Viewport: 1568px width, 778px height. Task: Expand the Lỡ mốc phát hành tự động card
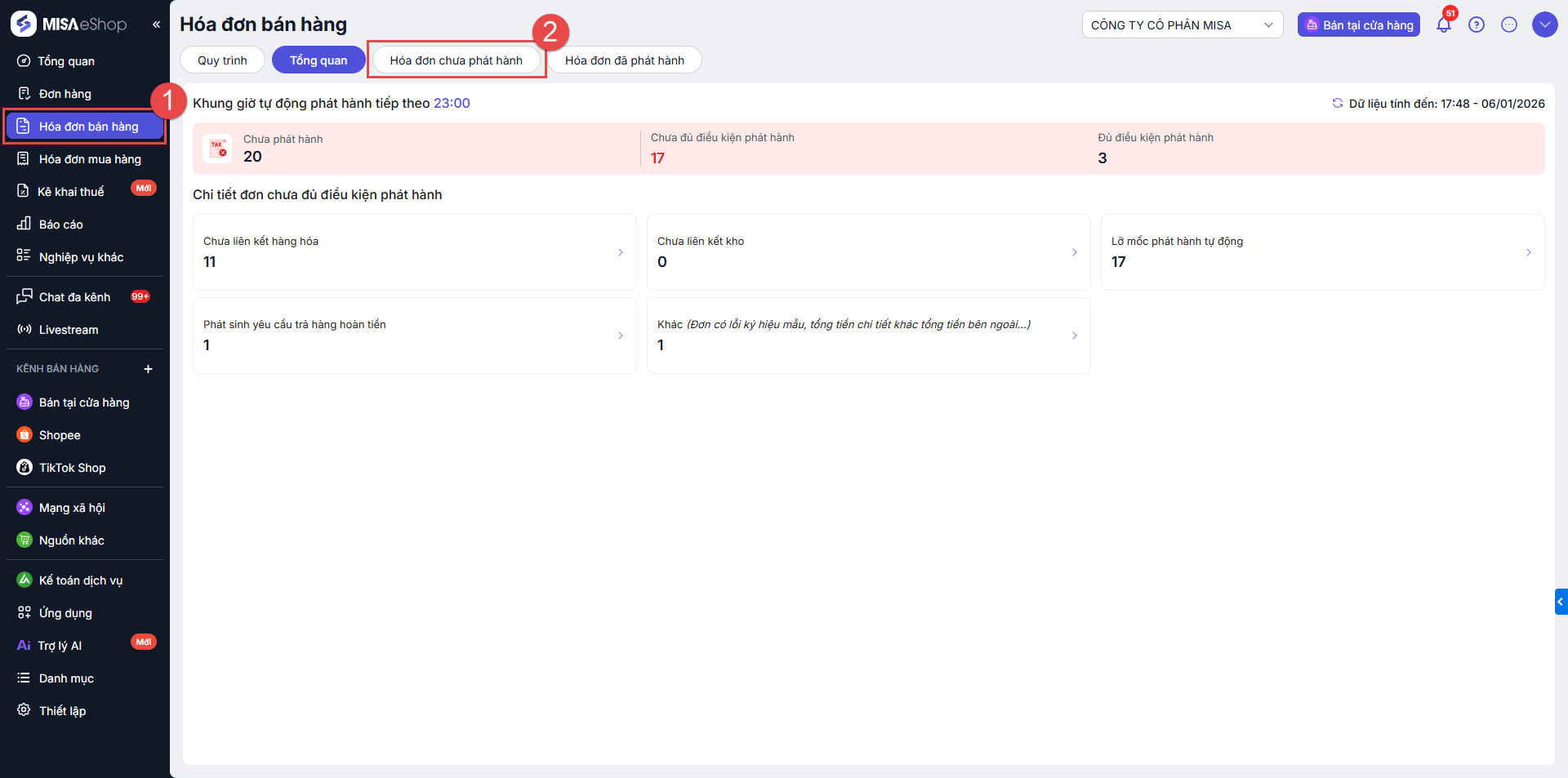pyautogui.click(x=1528, y=252)
